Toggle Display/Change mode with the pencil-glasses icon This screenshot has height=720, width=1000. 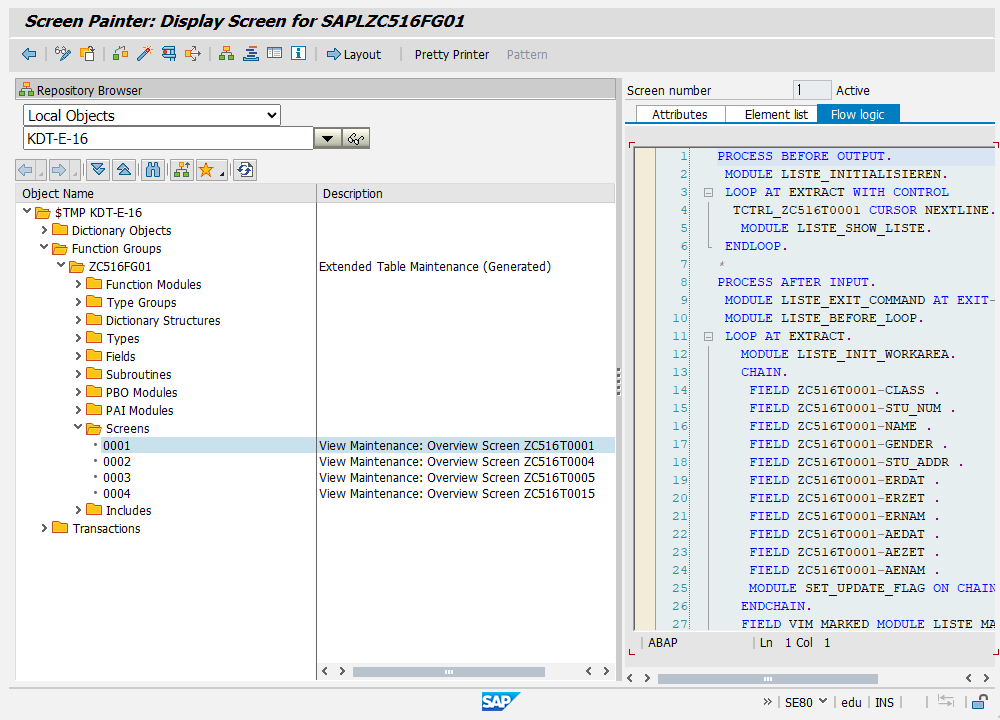[x=62, y=54]
